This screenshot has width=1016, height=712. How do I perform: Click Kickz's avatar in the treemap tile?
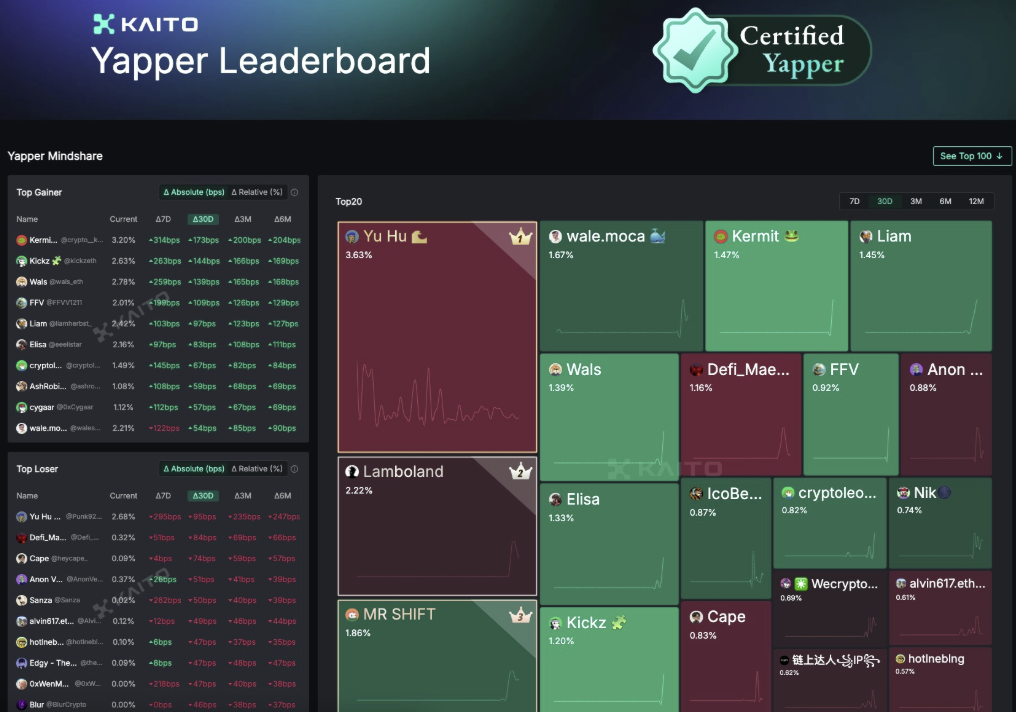pyautogui.click(x=555, y=623)
